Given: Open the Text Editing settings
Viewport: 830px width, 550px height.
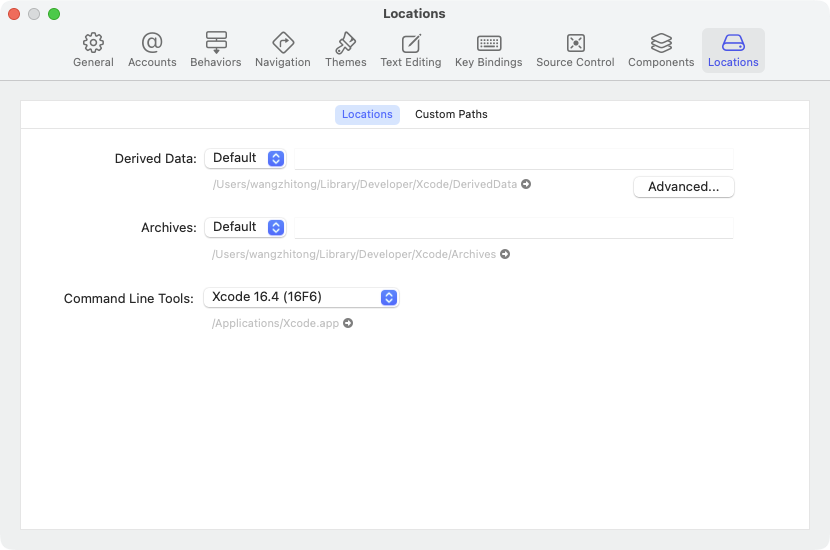Looking at the screenshot, I should [411, 50].
